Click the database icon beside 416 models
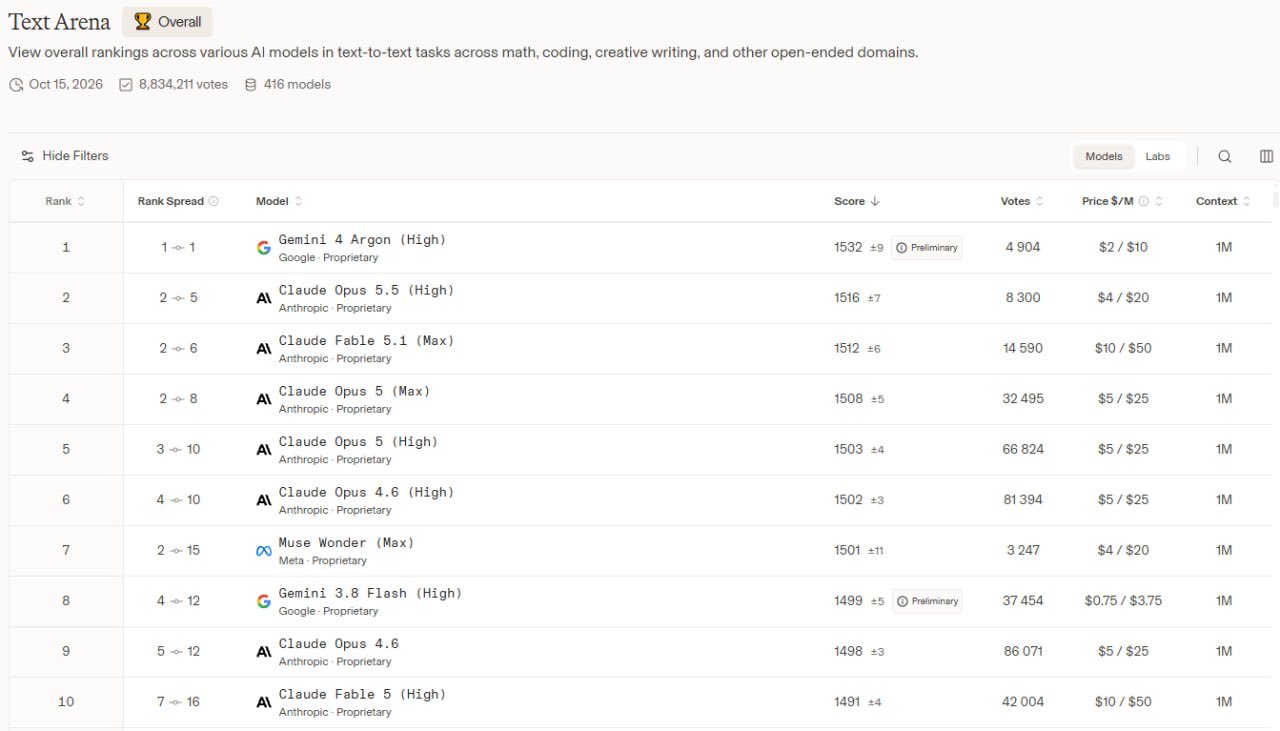The image size is (1280, 731). pyautogui.click(x=251, y=85)
